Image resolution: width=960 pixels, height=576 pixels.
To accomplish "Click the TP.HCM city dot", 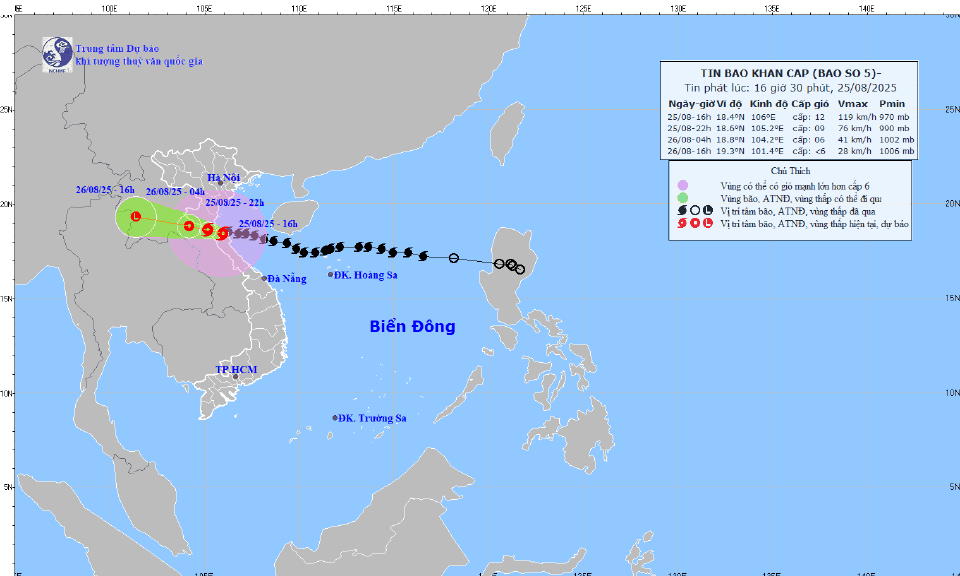I will click(235, 376).
